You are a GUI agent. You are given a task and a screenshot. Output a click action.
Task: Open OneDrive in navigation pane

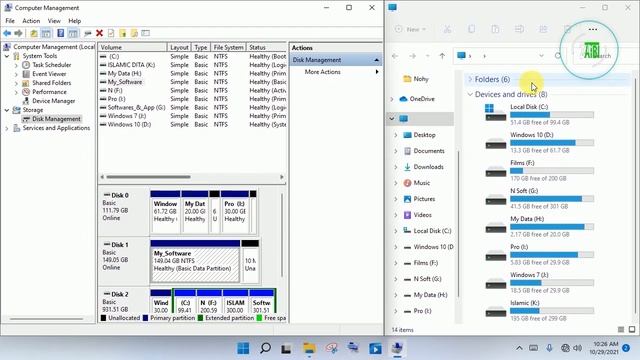417,99
